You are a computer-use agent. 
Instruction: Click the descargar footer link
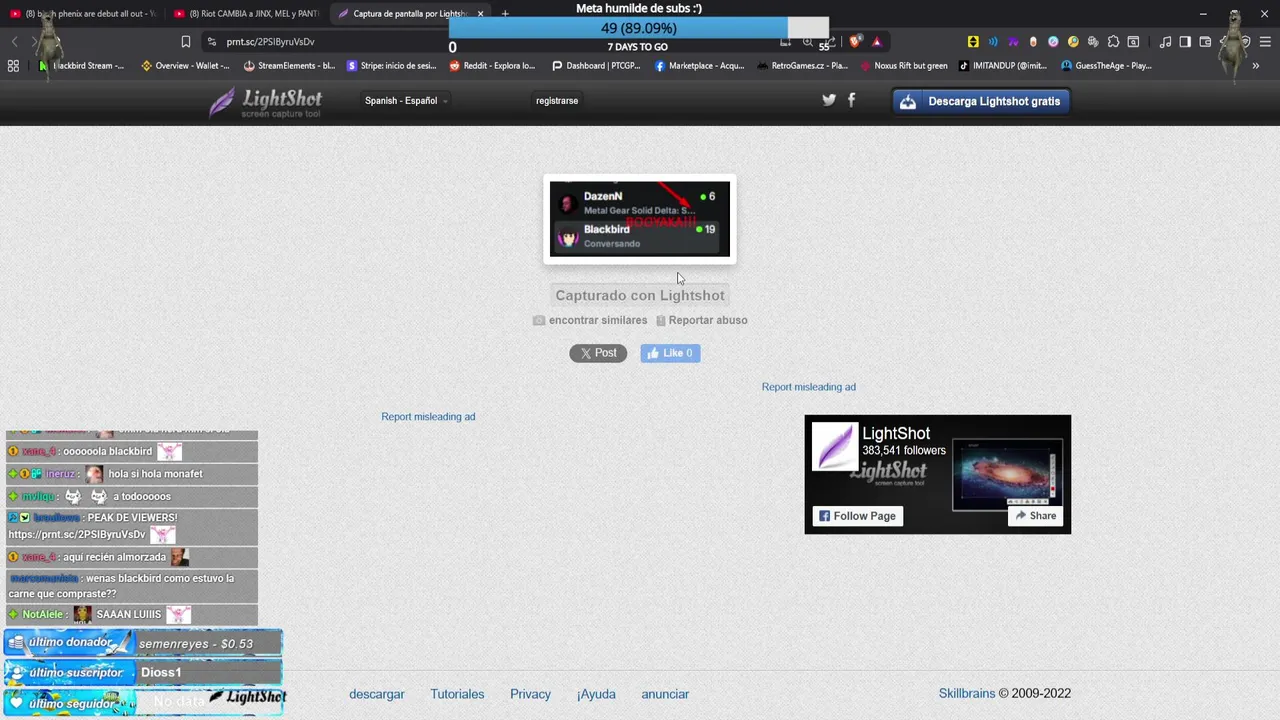coord(377,694)
